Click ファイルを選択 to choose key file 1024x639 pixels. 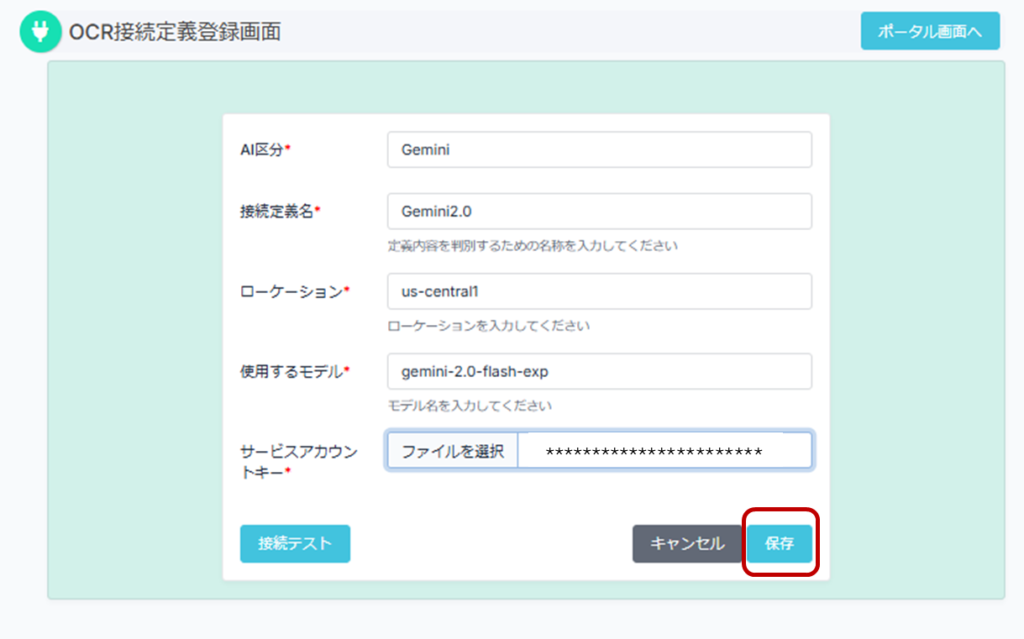pos(453,451)
